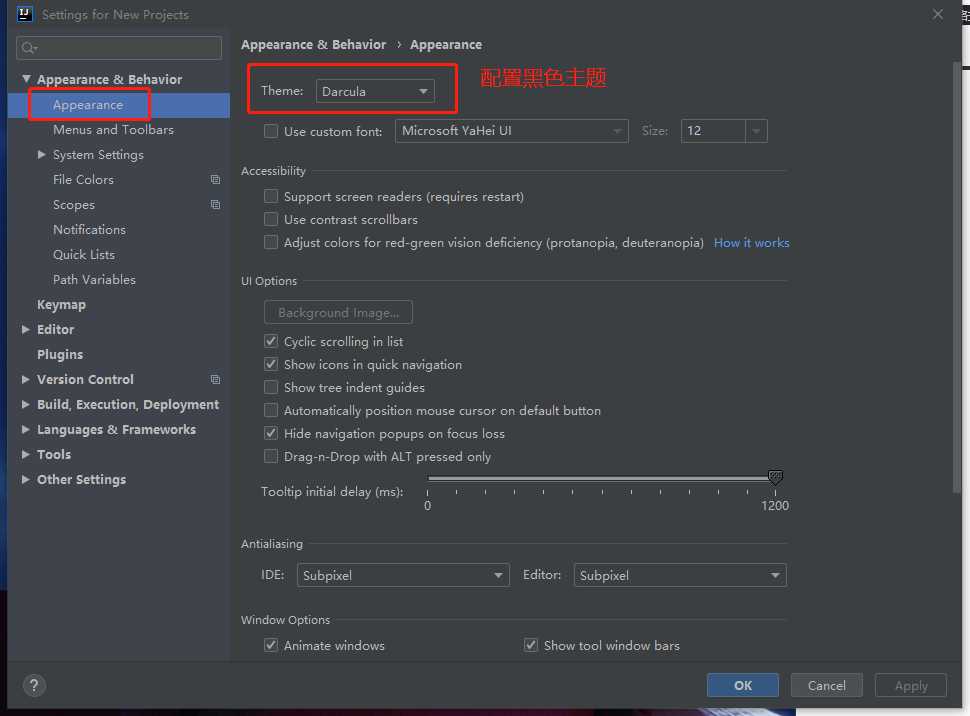
Task: Enable Use custom font checkbox
Action: [271, 131]
